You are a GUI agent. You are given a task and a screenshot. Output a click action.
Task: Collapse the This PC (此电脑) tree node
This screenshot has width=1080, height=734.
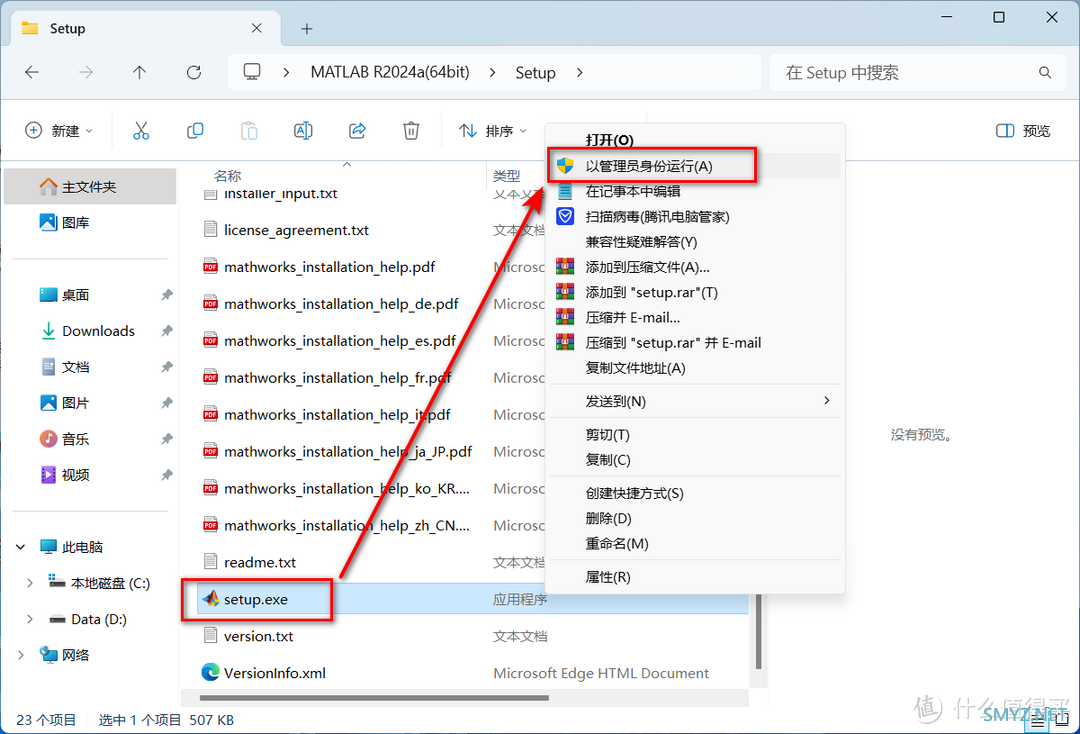[x=21, y=547]
